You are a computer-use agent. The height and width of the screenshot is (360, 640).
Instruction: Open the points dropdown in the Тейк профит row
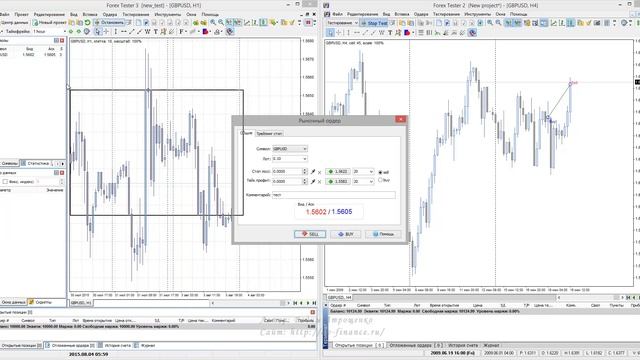point(363,181)
